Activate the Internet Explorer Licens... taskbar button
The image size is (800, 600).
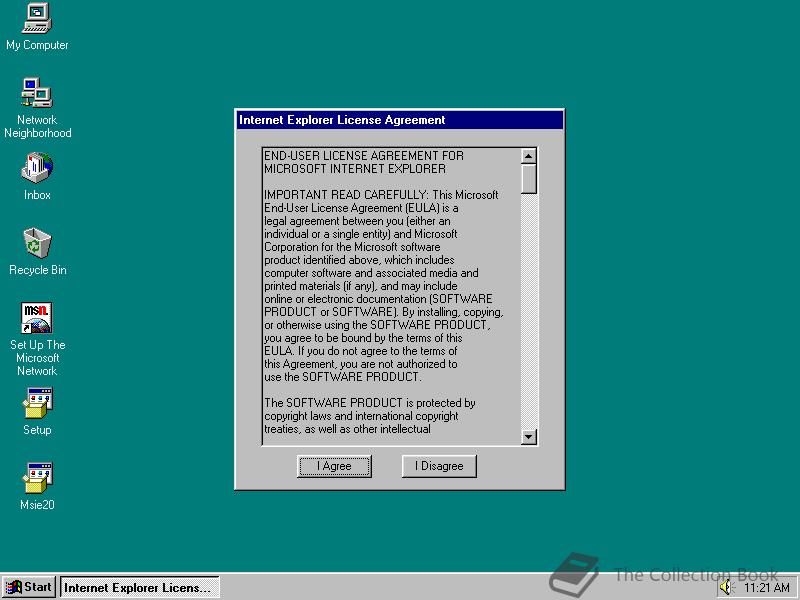pos(140,587)
